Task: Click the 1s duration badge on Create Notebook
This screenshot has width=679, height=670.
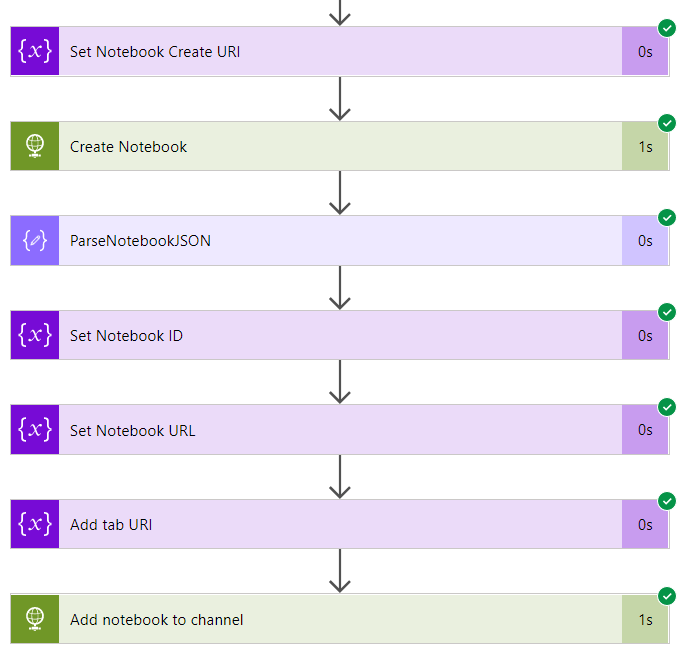Action: (645, 147)
